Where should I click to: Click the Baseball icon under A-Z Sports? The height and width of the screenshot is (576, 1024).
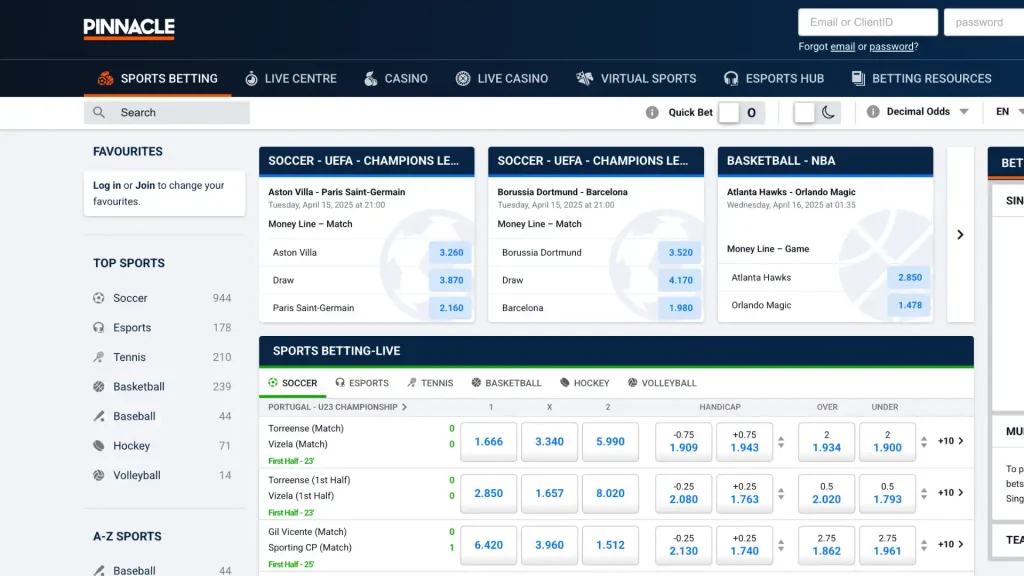(99, 570)
